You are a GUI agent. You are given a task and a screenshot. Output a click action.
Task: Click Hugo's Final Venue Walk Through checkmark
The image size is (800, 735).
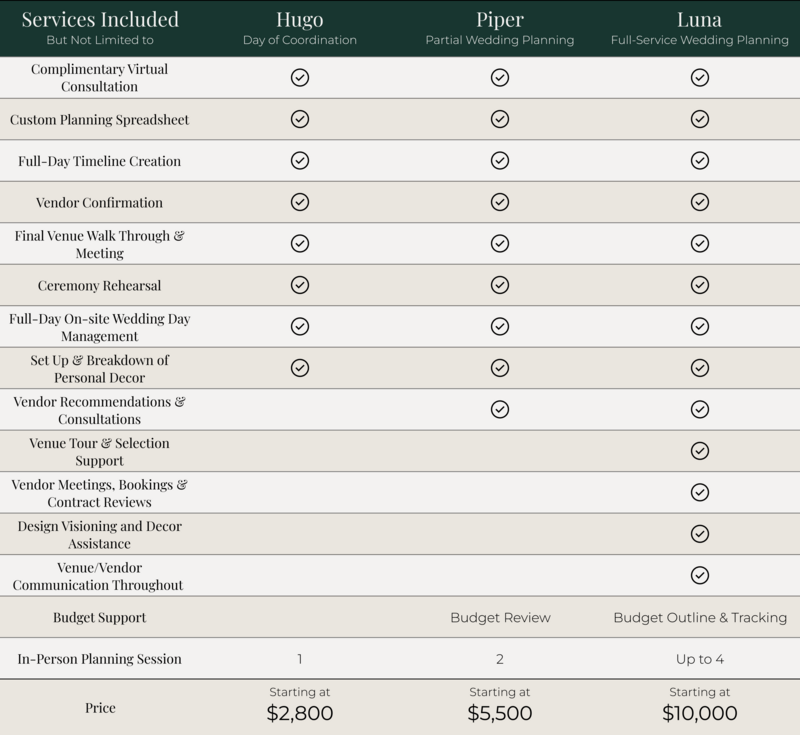[299, 243]
